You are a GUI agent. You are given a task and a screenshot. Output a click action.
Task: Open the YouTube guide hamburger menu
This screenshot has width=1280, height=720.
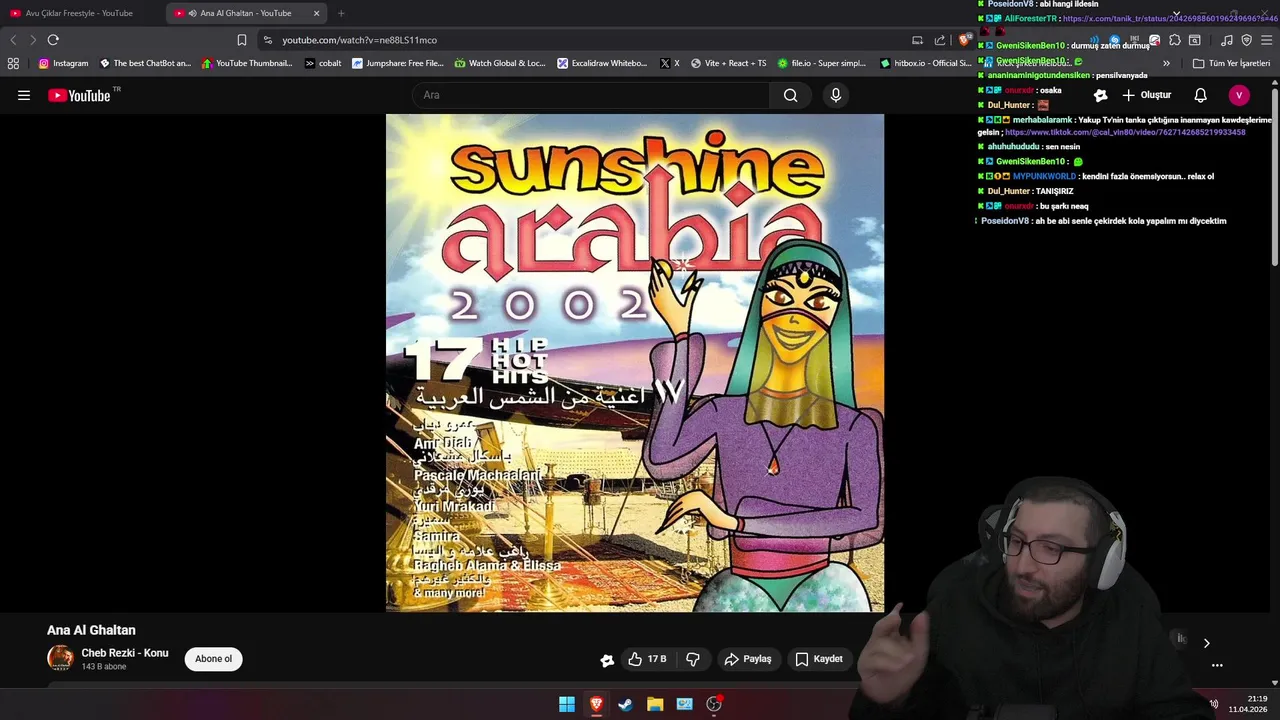pyautogui.click(x=24, y=95)
